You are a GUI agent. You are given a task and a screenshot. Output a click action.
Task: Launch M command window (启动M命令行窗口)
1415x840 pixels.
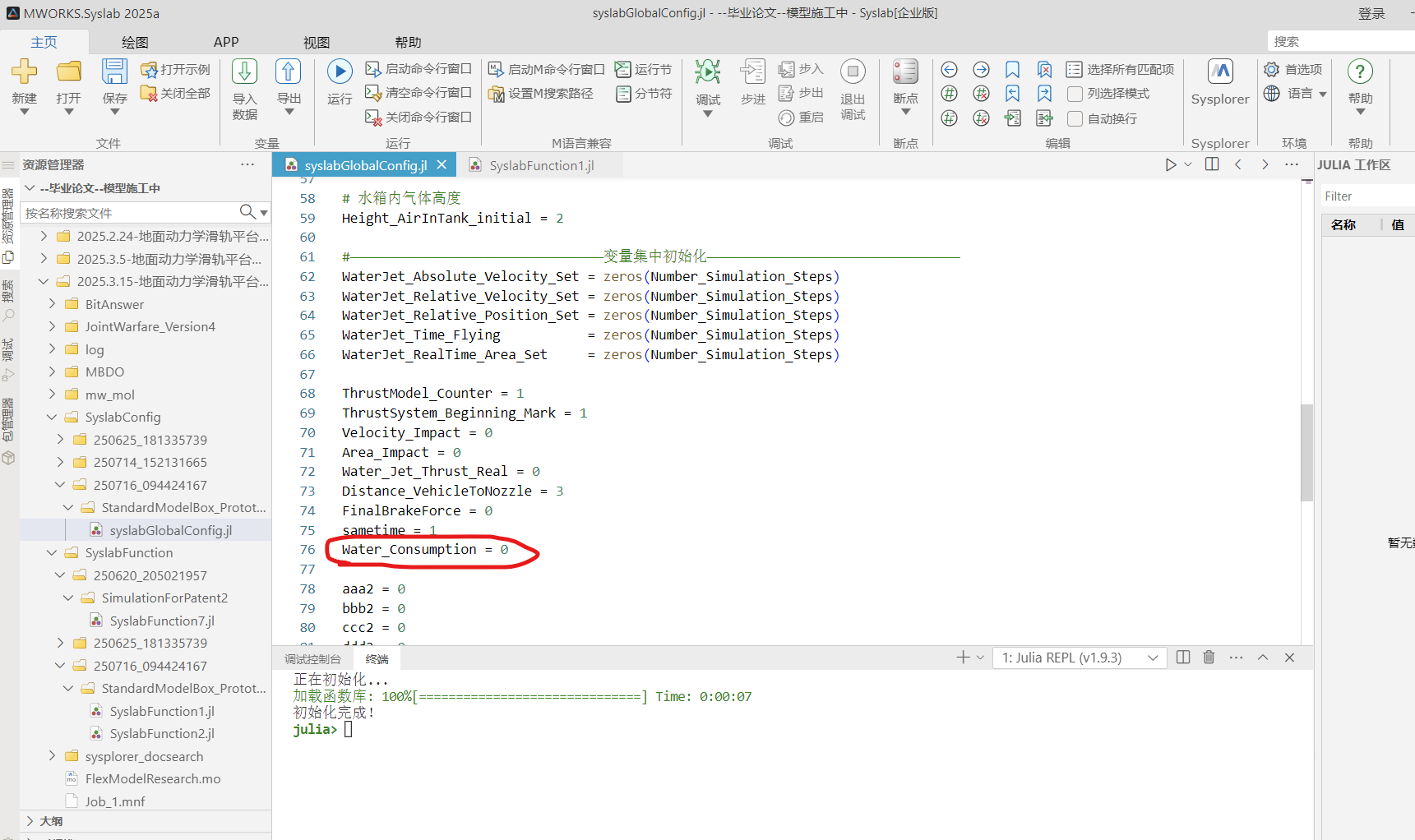(547, 70)
